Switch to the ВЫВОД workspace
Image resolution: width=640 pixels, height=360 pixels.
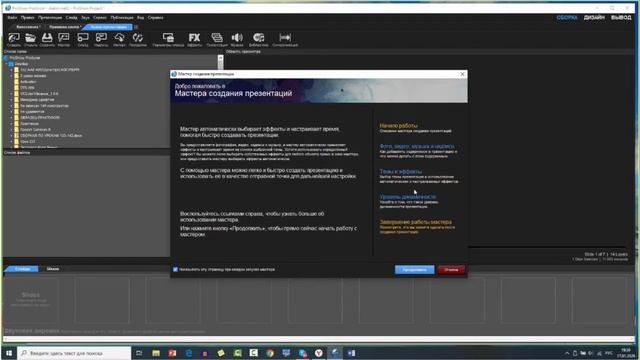(621, 18)
